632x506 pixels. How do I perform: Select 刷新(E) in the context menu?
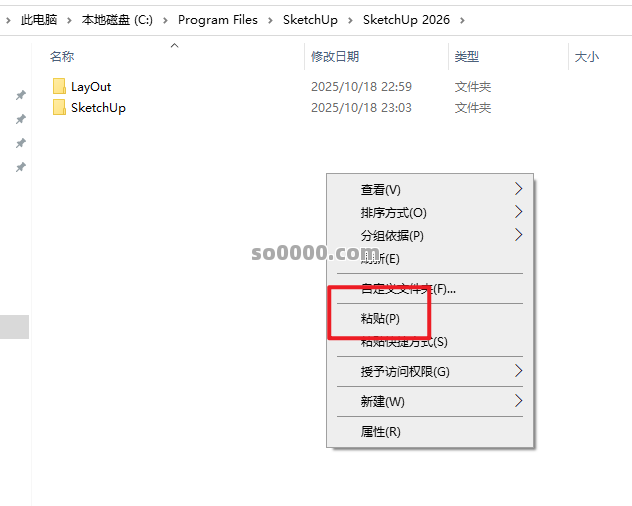point(380,259)
